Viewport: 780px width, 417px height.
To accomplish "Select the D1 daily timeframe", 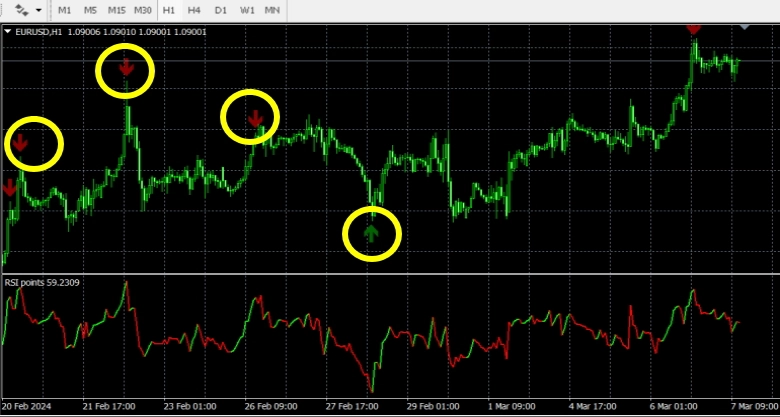I will 221,10.
